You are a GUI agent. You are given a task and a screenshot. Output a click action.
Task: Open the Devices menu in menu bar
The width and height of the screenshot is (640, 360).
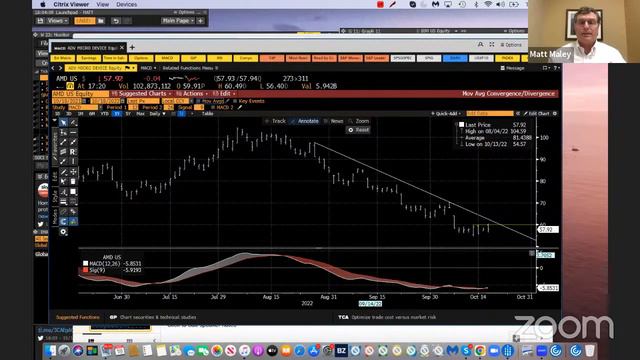[x=127, y=4]
